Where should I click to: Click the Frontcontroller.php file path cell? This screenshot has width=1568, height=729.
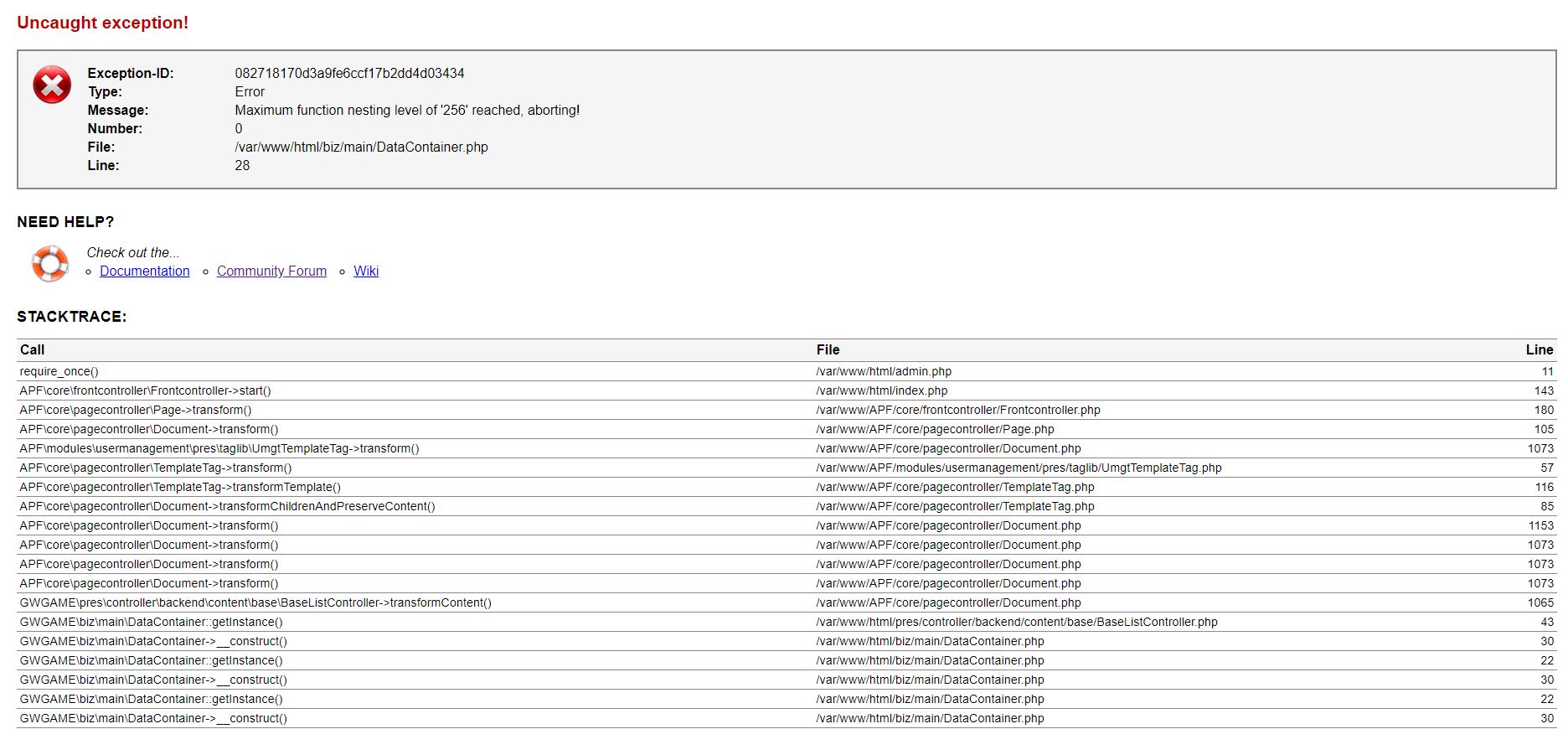point(958,410)
